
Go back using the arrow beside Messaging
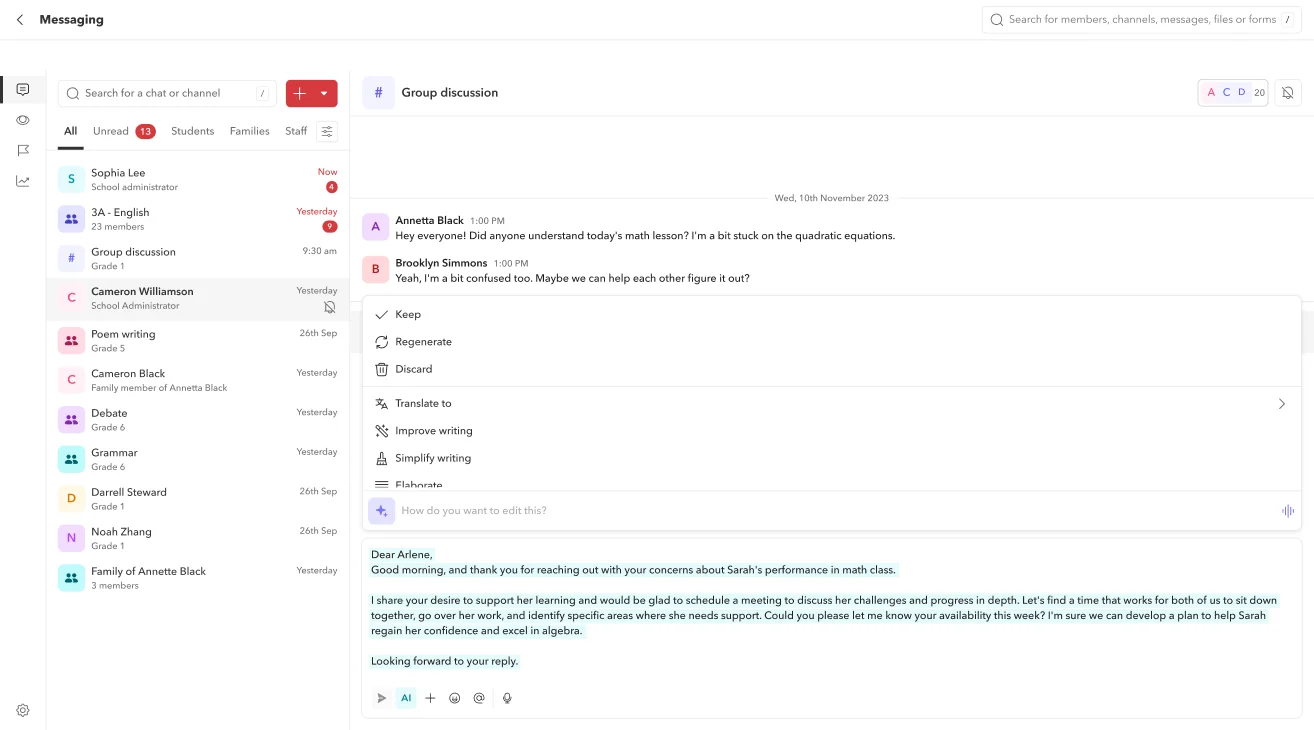pyautogui.click(x=20, y=20)
